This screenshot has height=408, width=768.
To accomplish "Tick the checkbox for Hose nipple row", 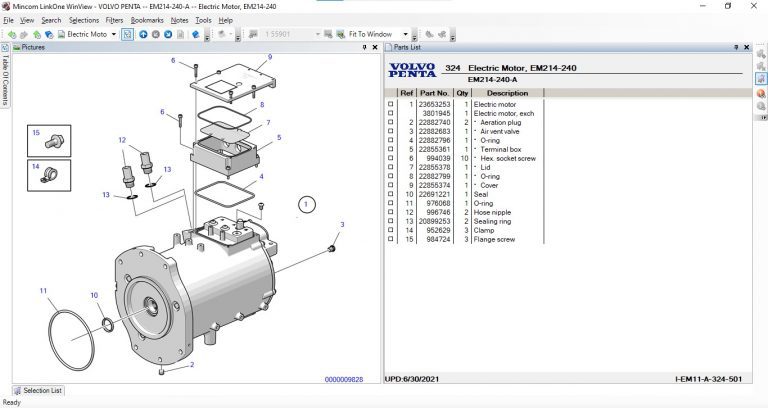I will coord(390,213).
